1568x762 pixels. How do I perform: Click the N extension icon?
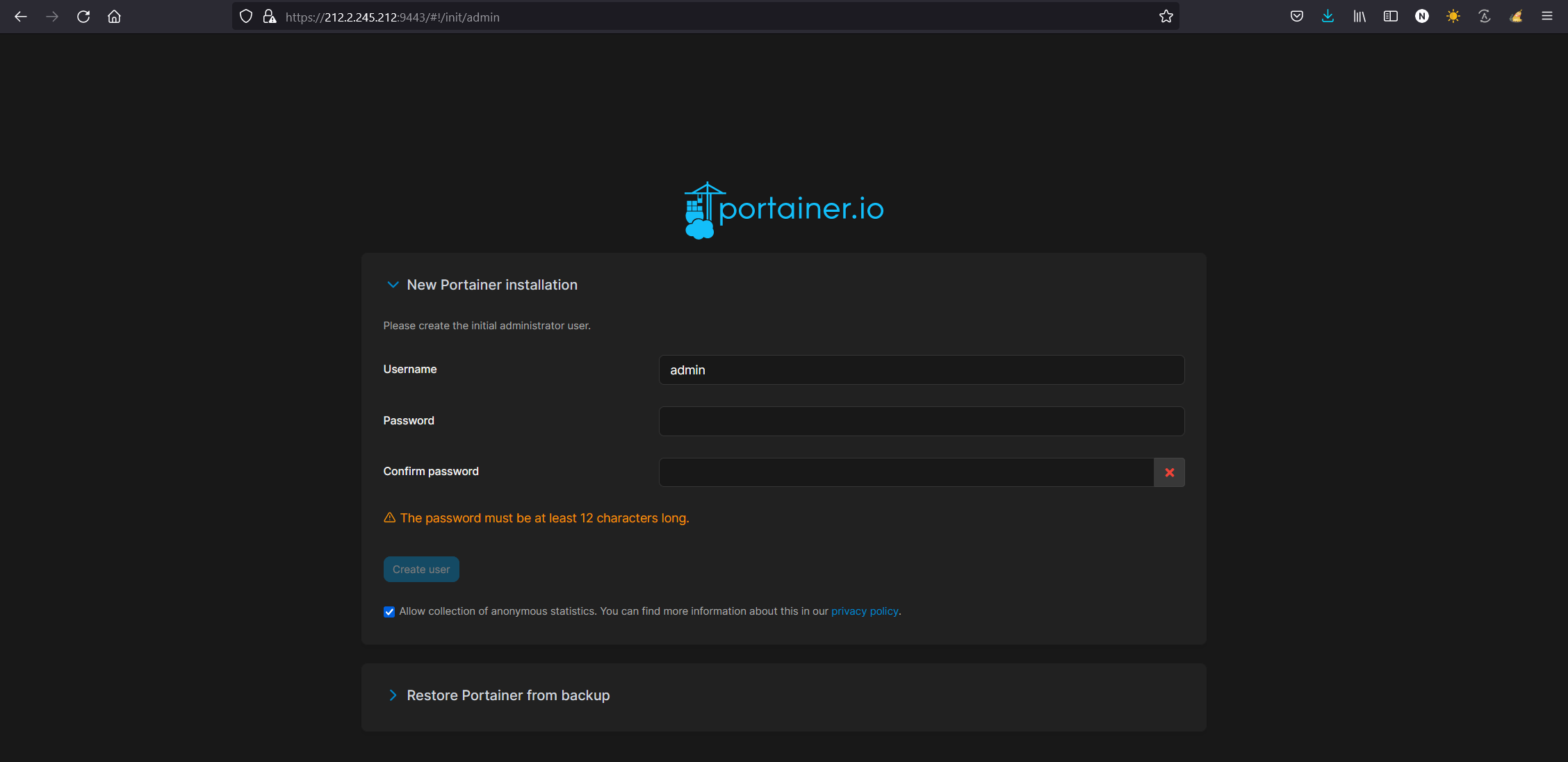point(1422,17)
